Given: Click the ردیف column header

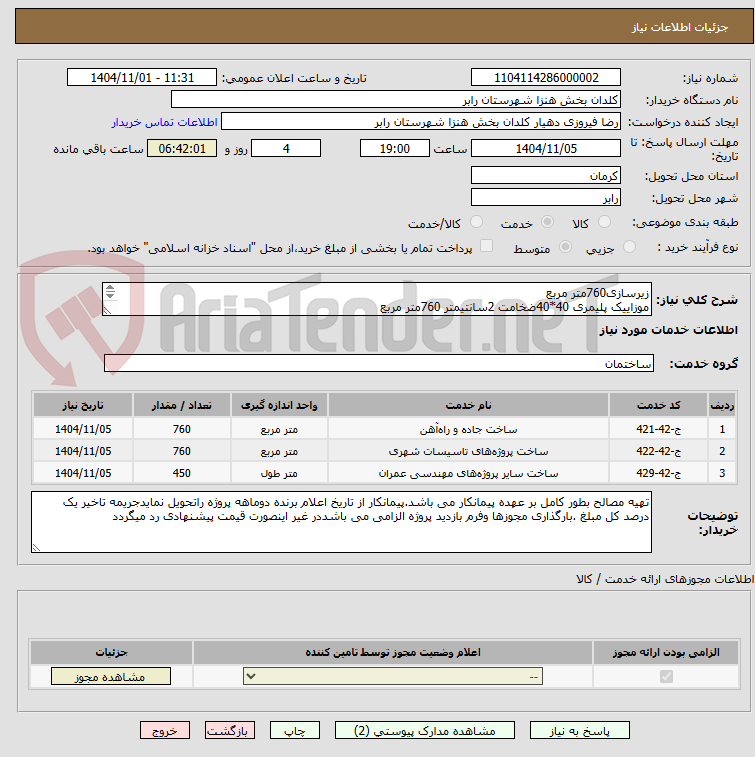Looking at the screenshot, I should coord(722,405).
